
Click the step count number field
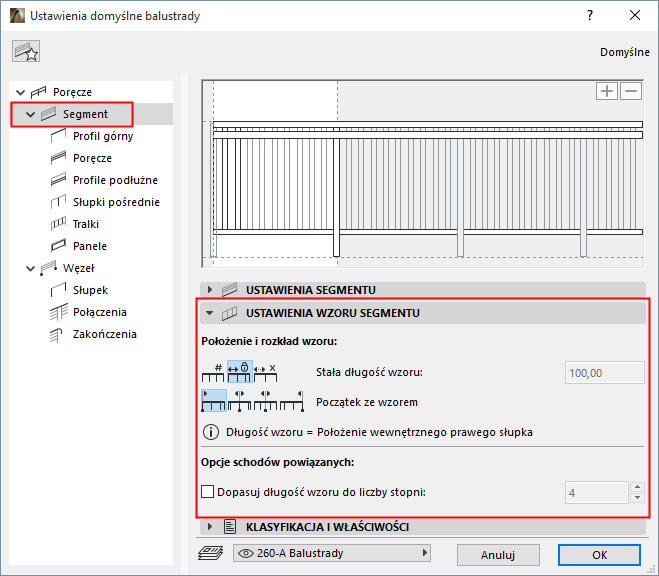coord(596,492)
